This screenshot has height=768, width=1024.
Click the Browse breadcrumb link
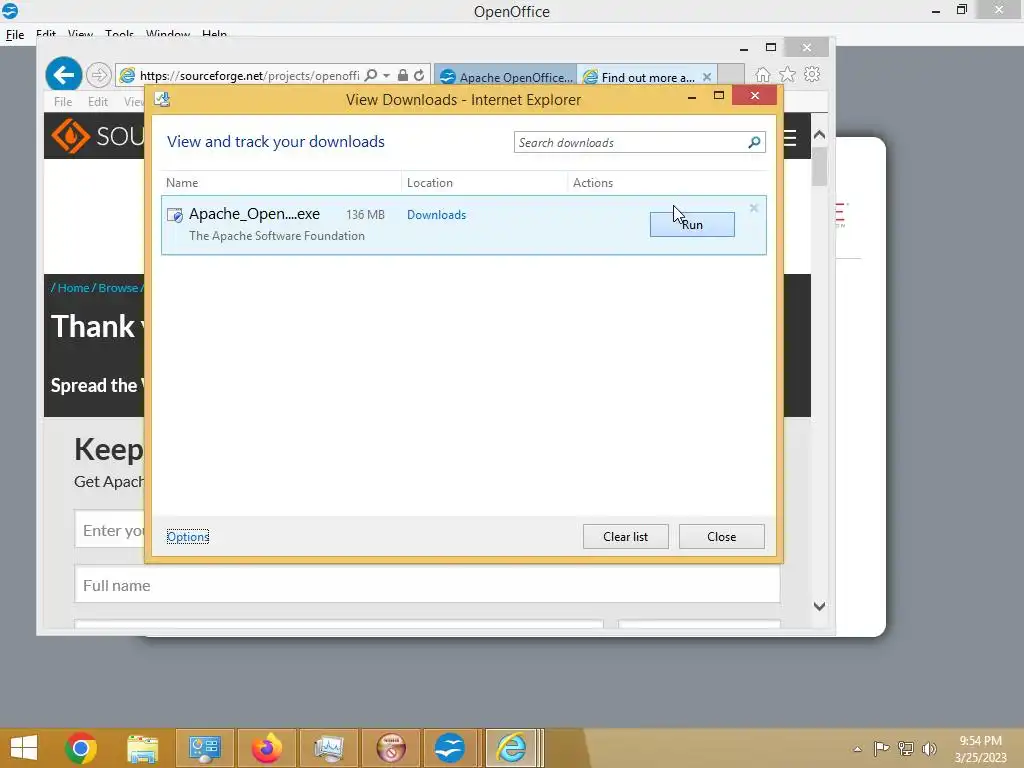pos(118,288)
